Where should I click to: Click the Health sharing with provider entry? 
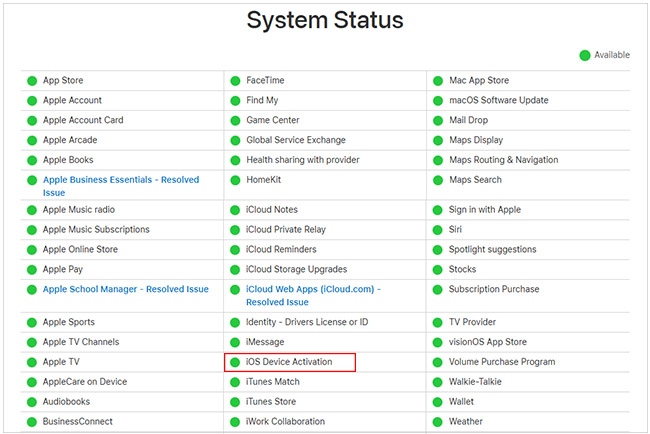pos(303,160)
